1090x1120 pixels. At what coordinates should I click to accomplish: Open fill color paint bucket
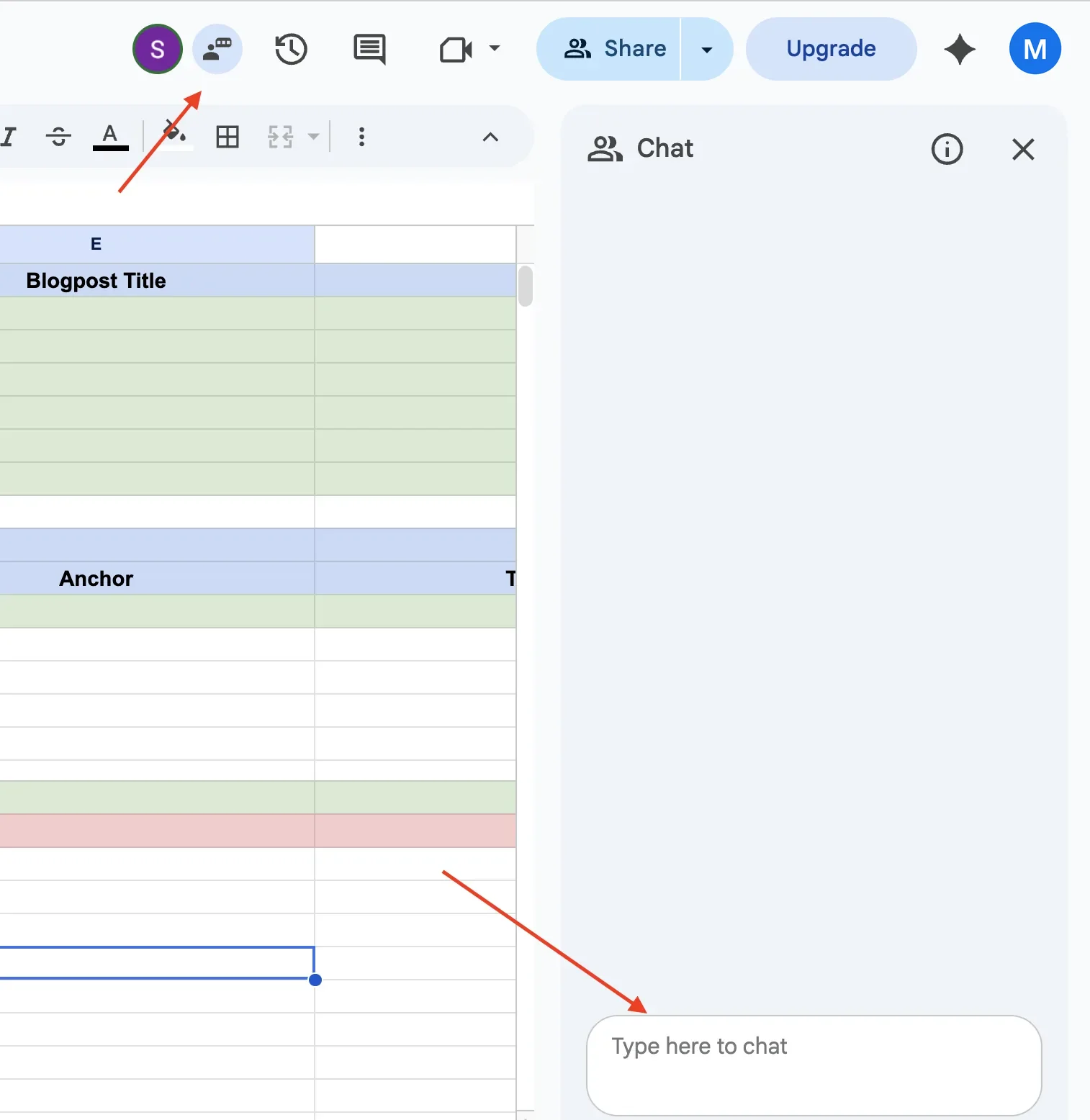click(x=175, y=135)
